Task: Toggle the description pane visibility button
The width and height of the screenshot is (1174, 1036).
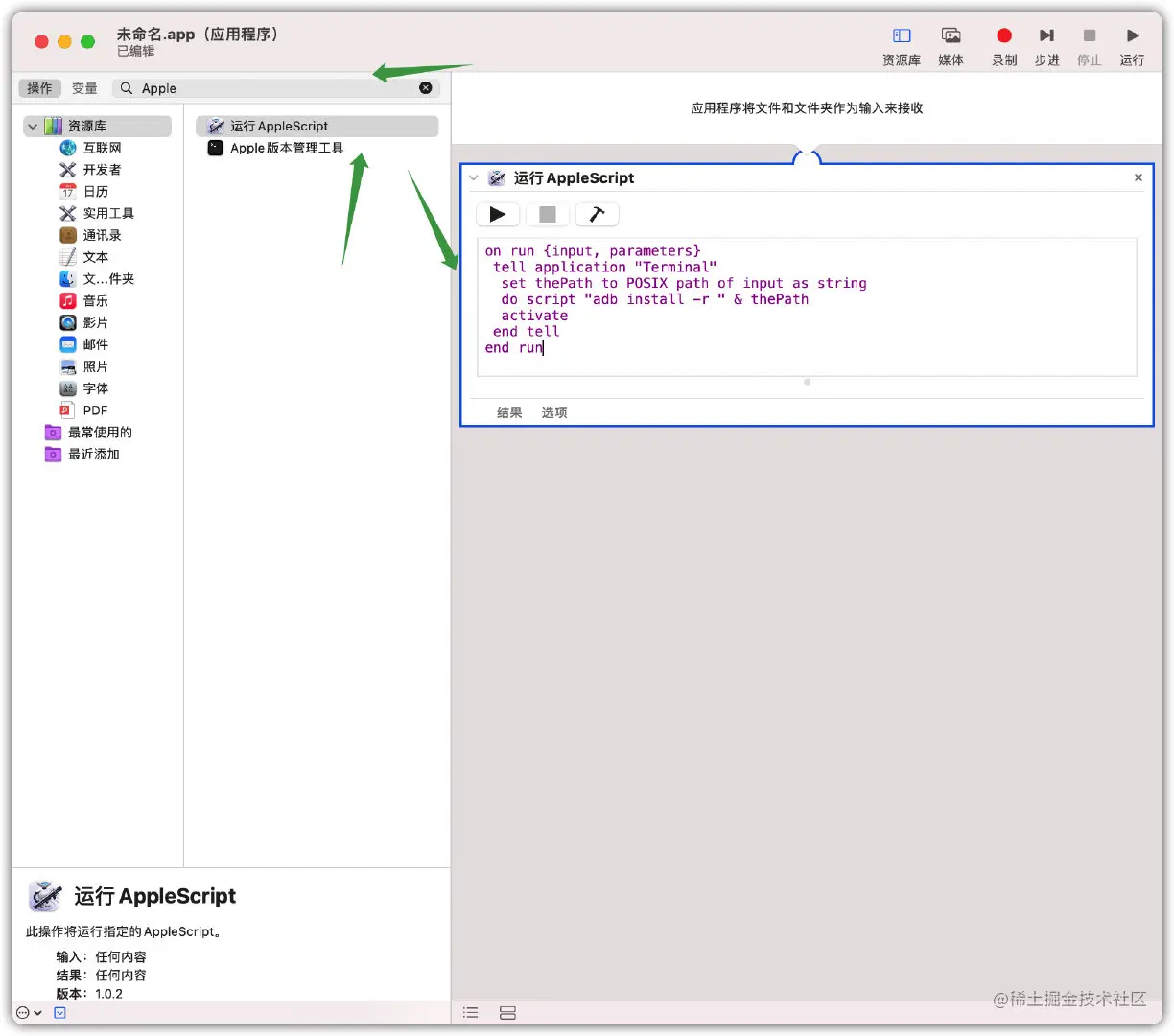Action: click(x=59, y=1013)
